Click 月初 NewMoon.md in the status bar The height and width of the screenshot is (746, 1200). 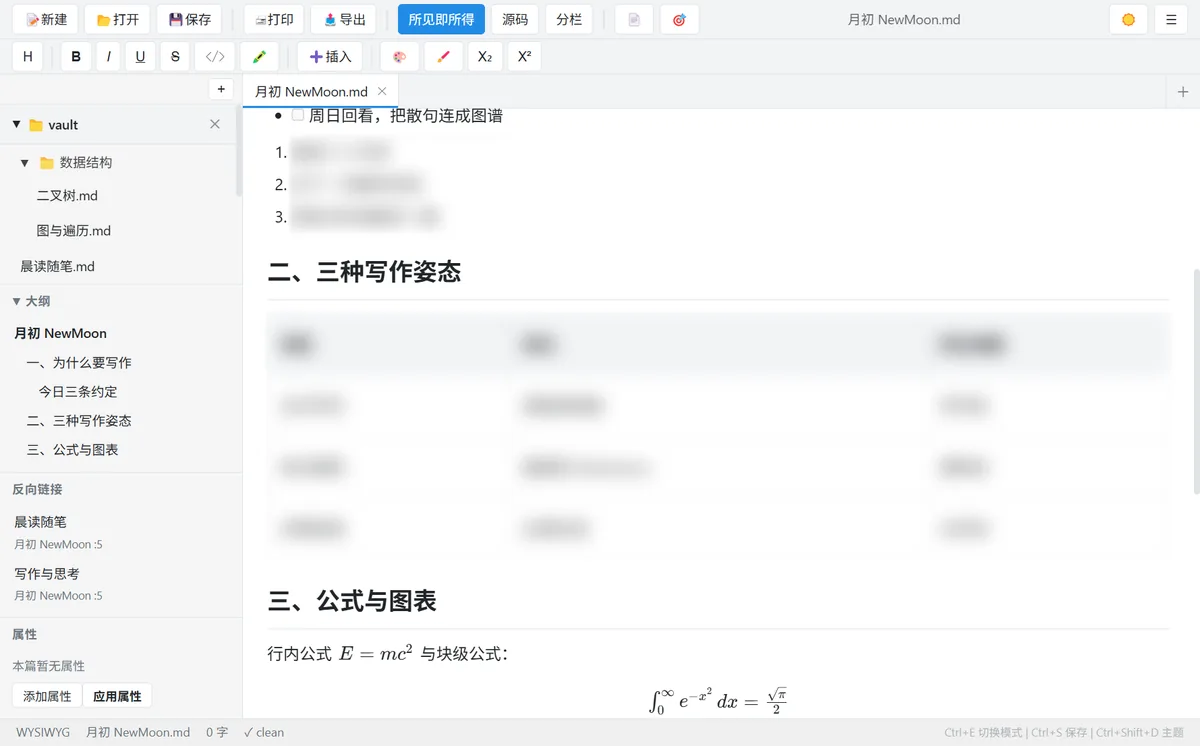coord(138,732)
